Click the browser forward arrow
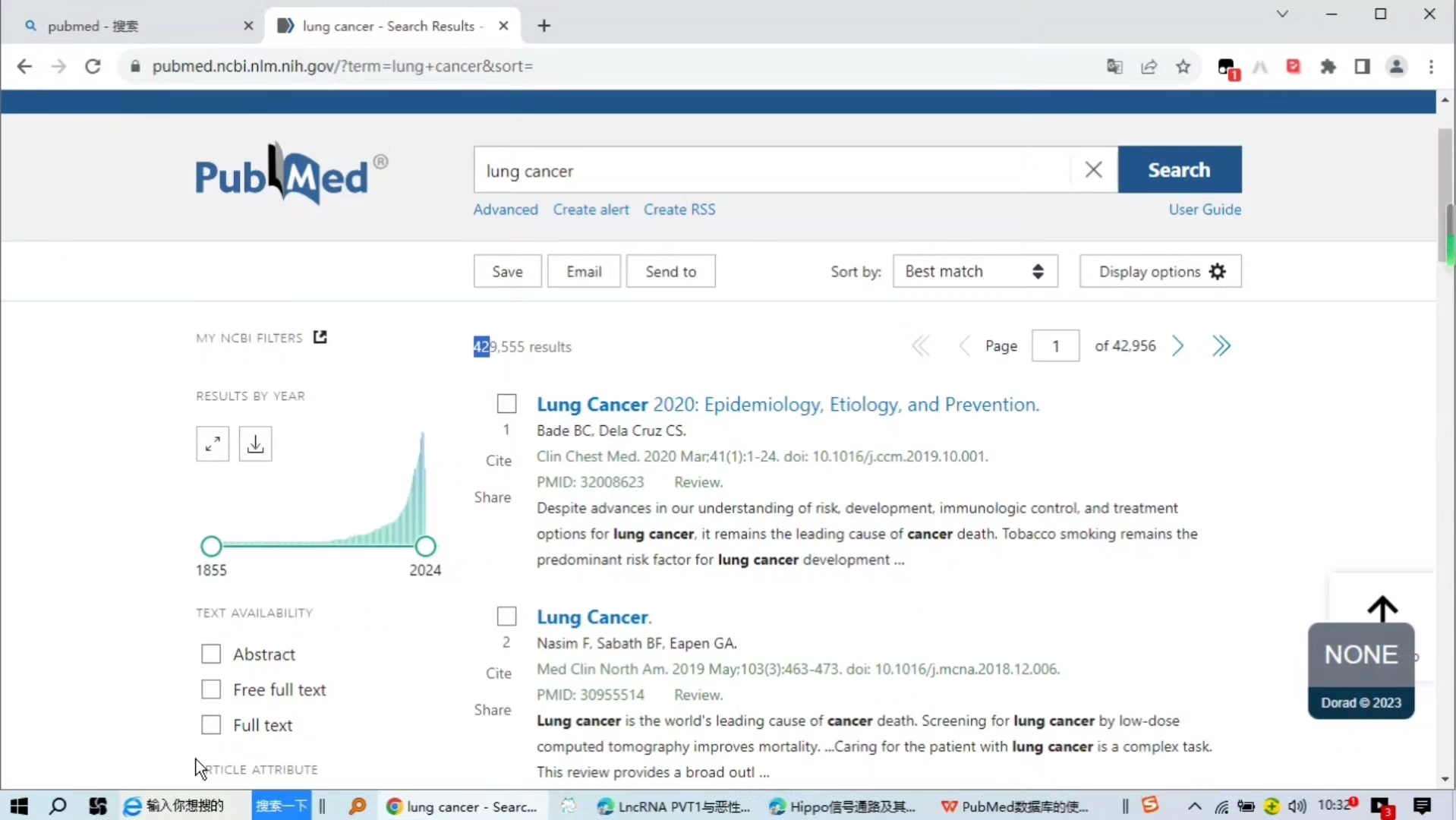 (58, 66)
